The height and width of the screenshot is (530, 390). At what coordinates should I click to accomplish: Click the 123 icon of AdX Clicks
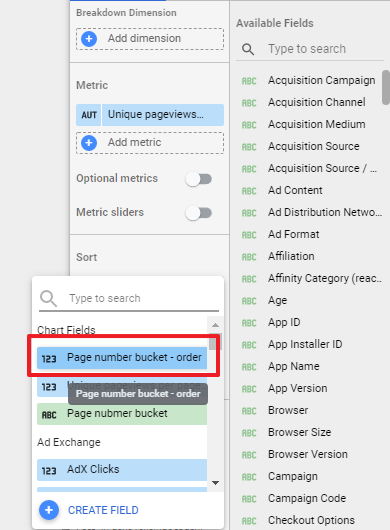click(x=49, y=471)
